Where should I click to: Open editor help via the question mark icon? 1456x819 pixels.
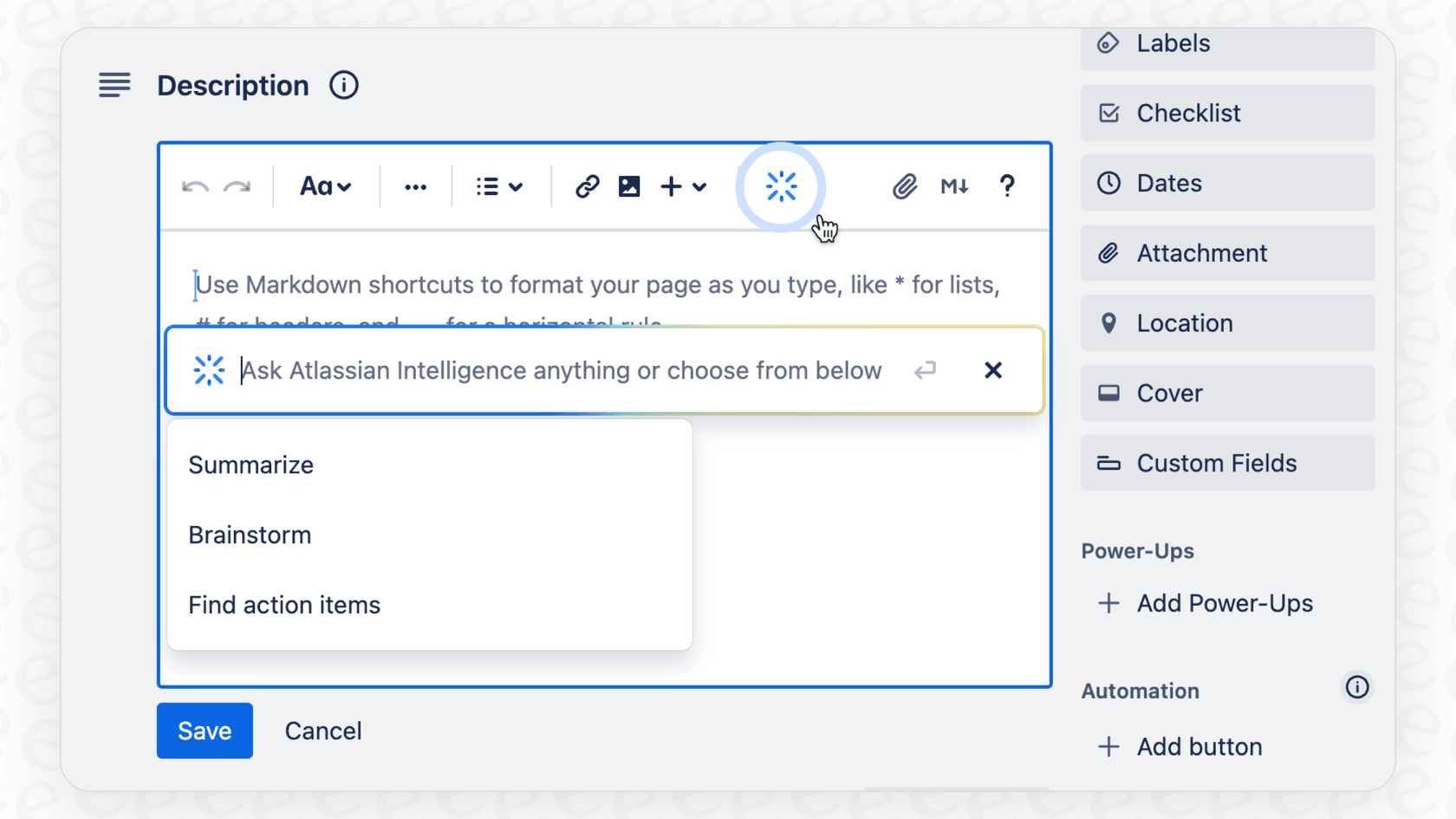coord(1007,185)
